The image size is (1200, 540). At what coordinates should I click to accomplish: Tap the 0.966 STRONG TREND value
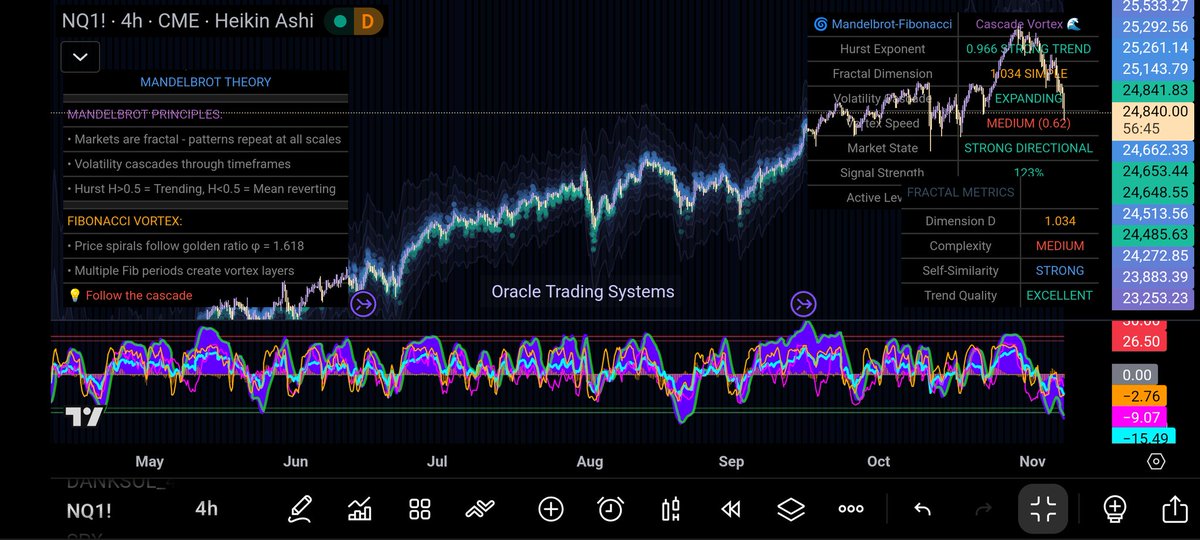(1028, 49)
